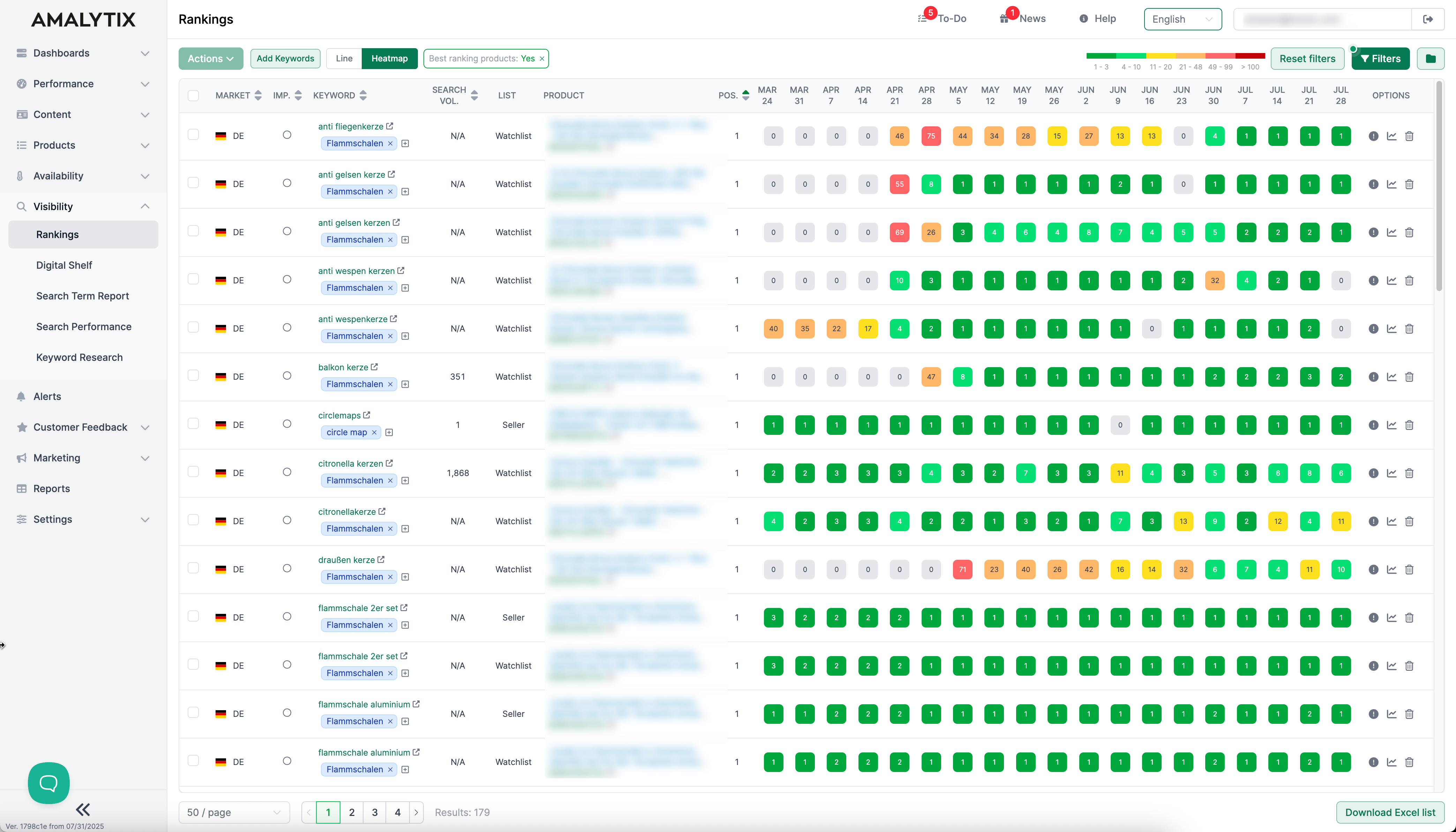Select all rows using the header checkbox
Image resolution: width=1456 pixels, height=832 pixels.
pyautogui.click(x=194, y=95)
